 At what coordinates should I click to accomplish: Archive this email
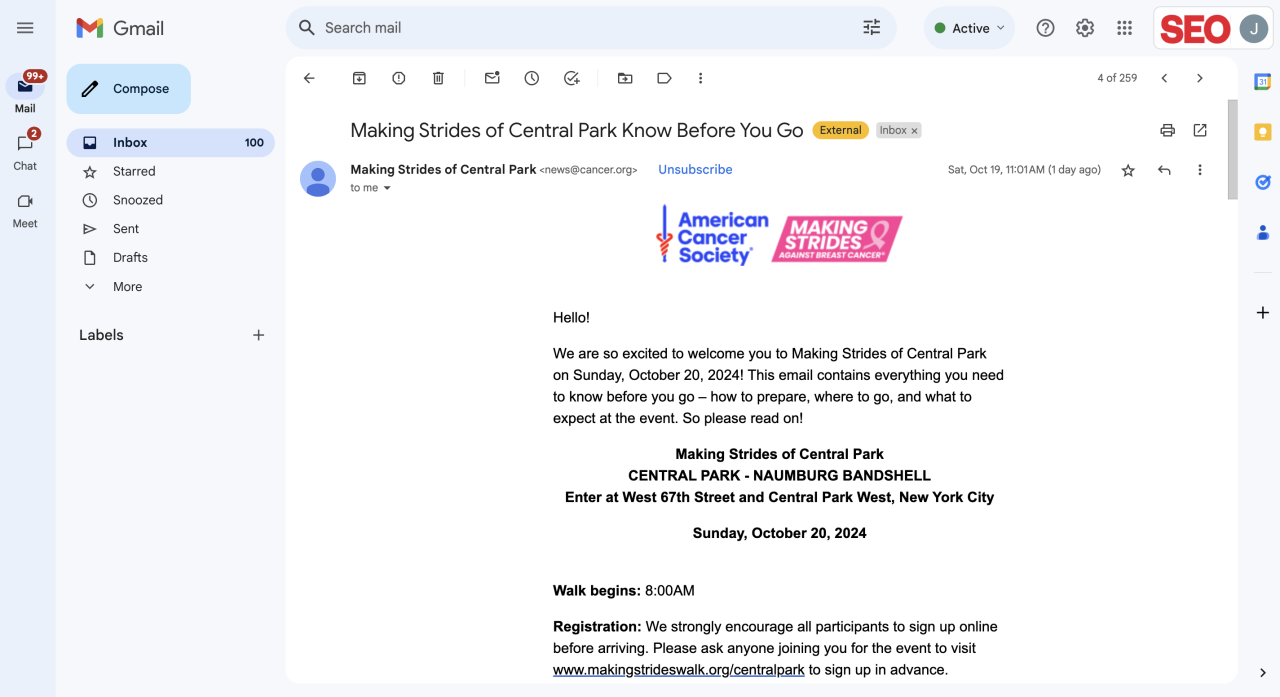coord(359,78)
